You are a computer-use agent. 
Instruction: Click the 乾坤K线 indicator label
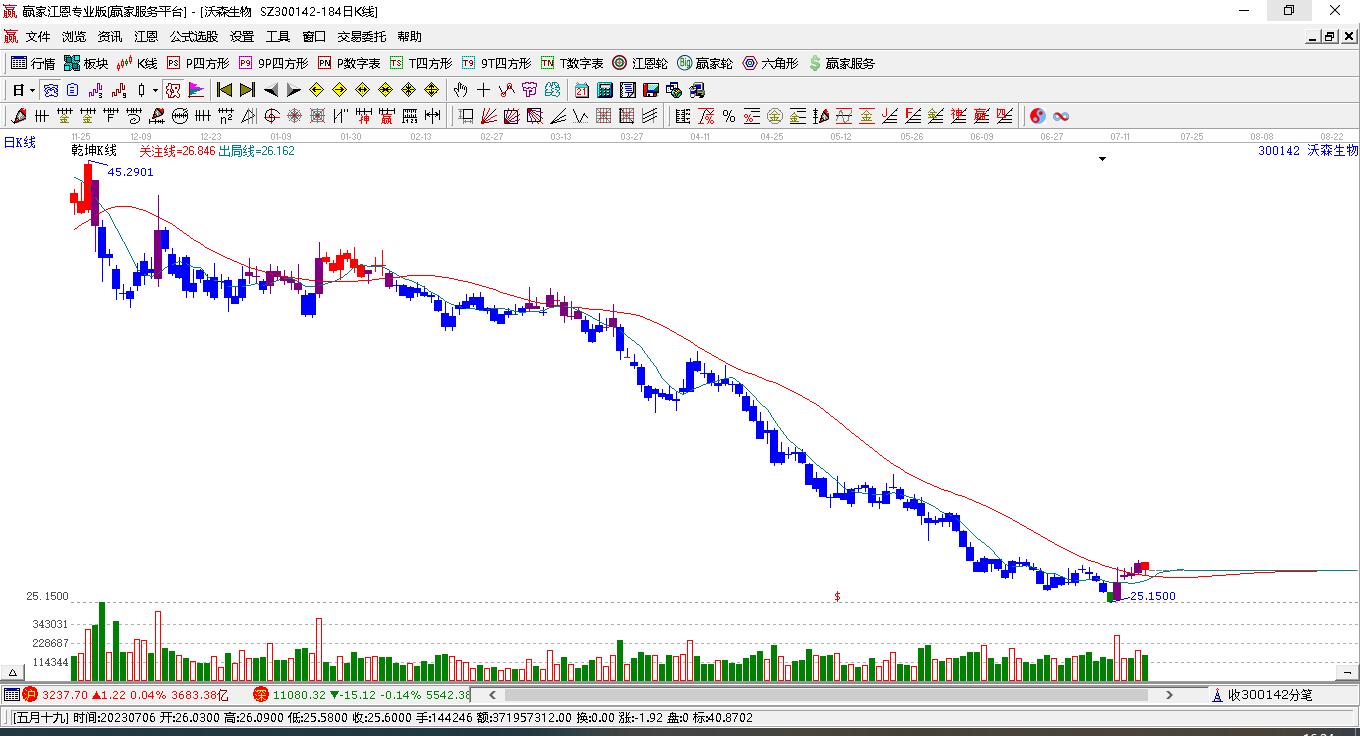(x=94, y=151)
